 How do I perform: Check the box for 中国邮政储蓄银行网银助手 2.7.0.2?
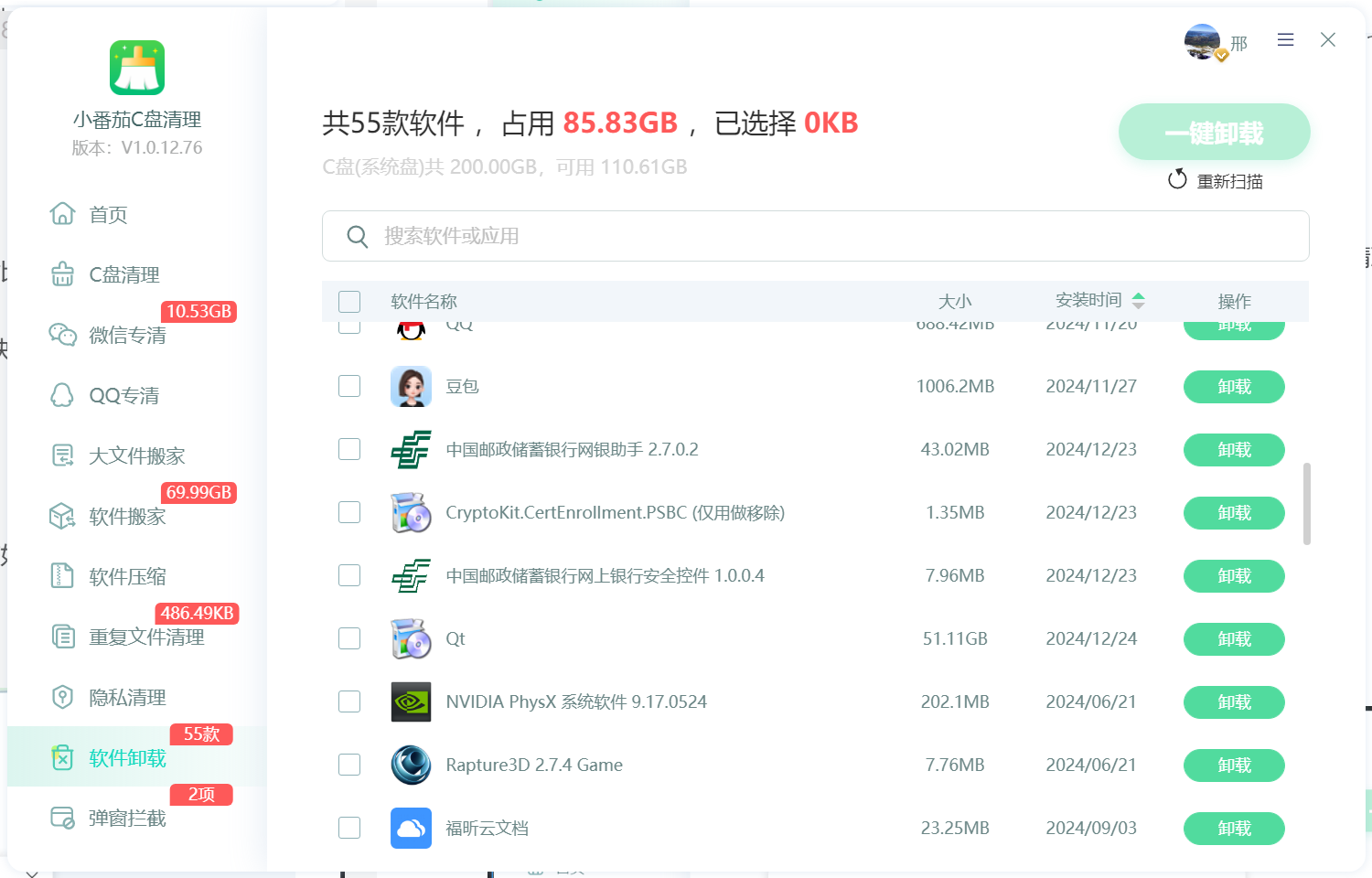(349, 449)
